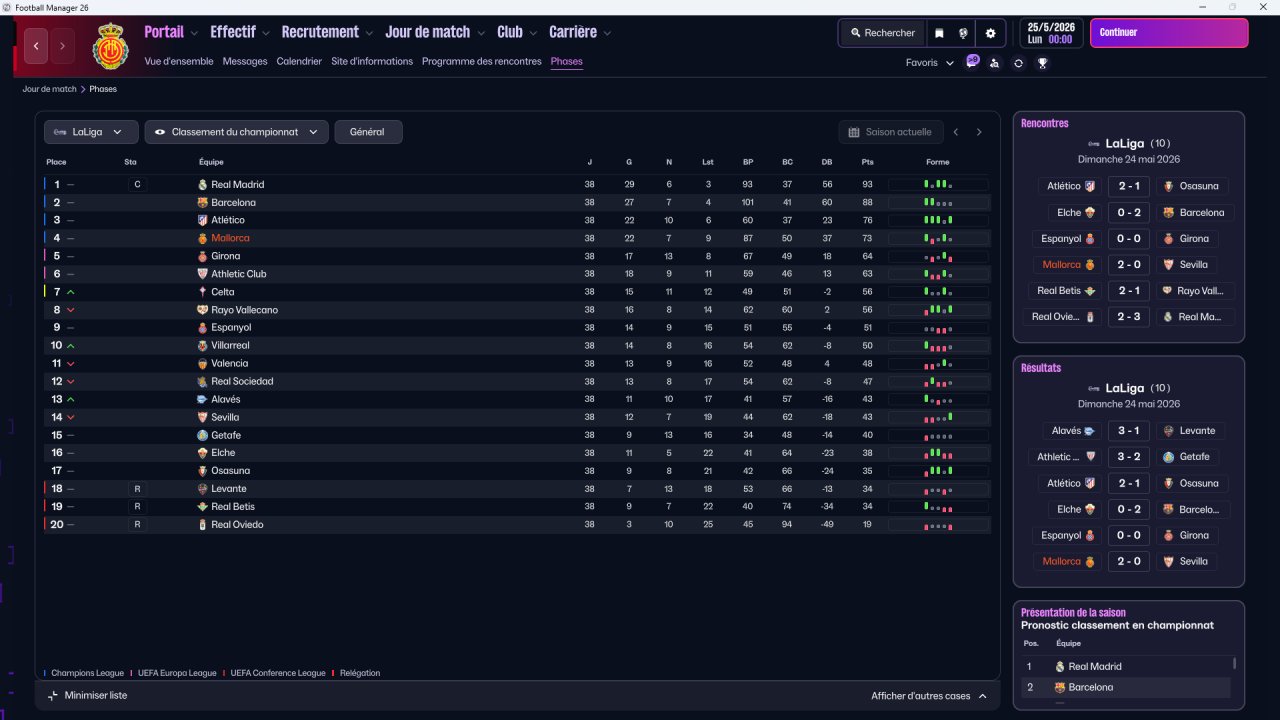Image resolution: width=1280 pixels, height=720 pixels.
Task: Click scrollbar in Présentation de la saison
Action: [x=1235, y=664]
